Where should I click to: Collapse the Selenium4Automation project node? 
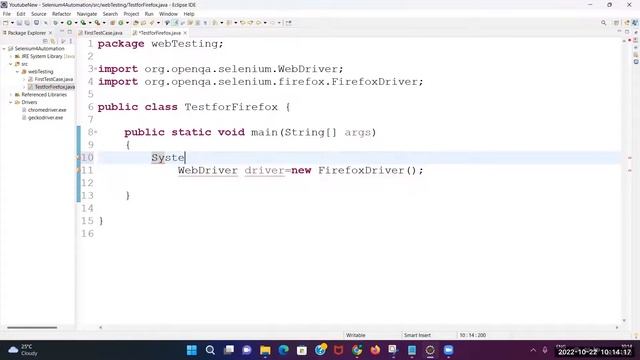tap(4, 49)
